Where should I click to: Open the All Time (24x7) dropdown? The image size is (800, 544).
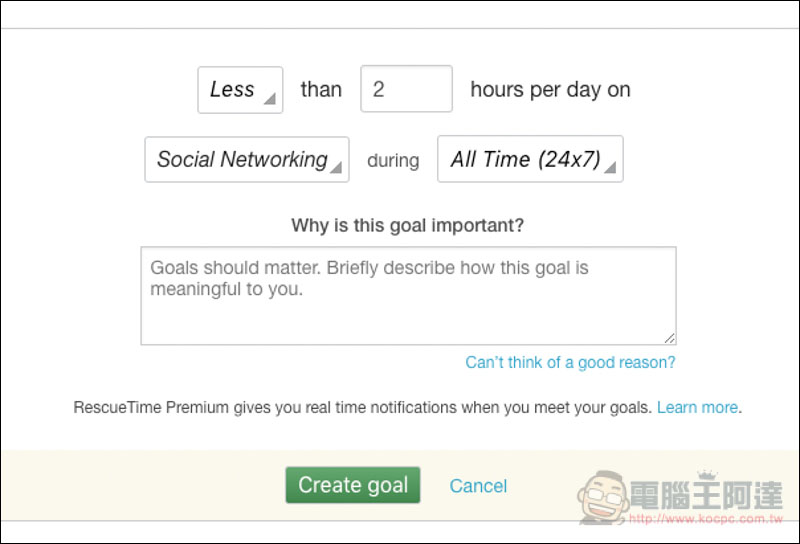click(x=530, y=159)
